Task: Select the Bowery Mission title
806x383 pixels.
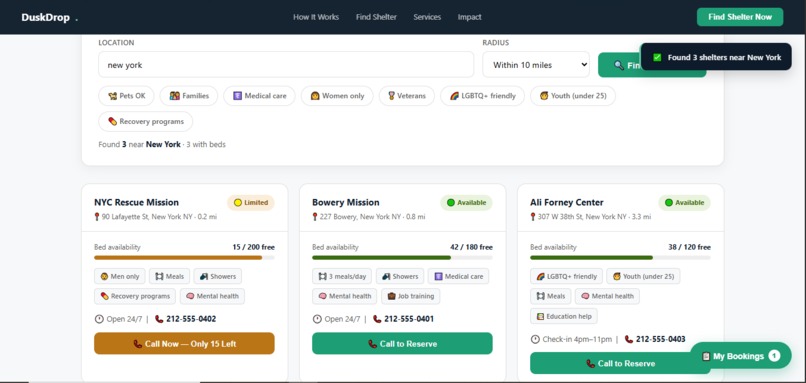Action: (345, 203)
